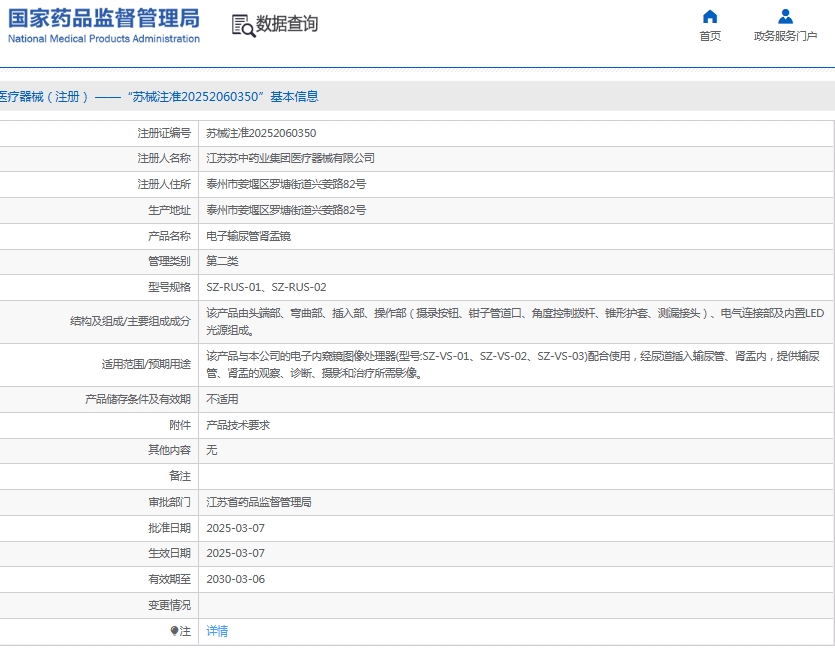Click model value SZ-RUS-01、SZ-RUS-02
The height and width of the screenshot is (648, 835).
coord(266,288)
